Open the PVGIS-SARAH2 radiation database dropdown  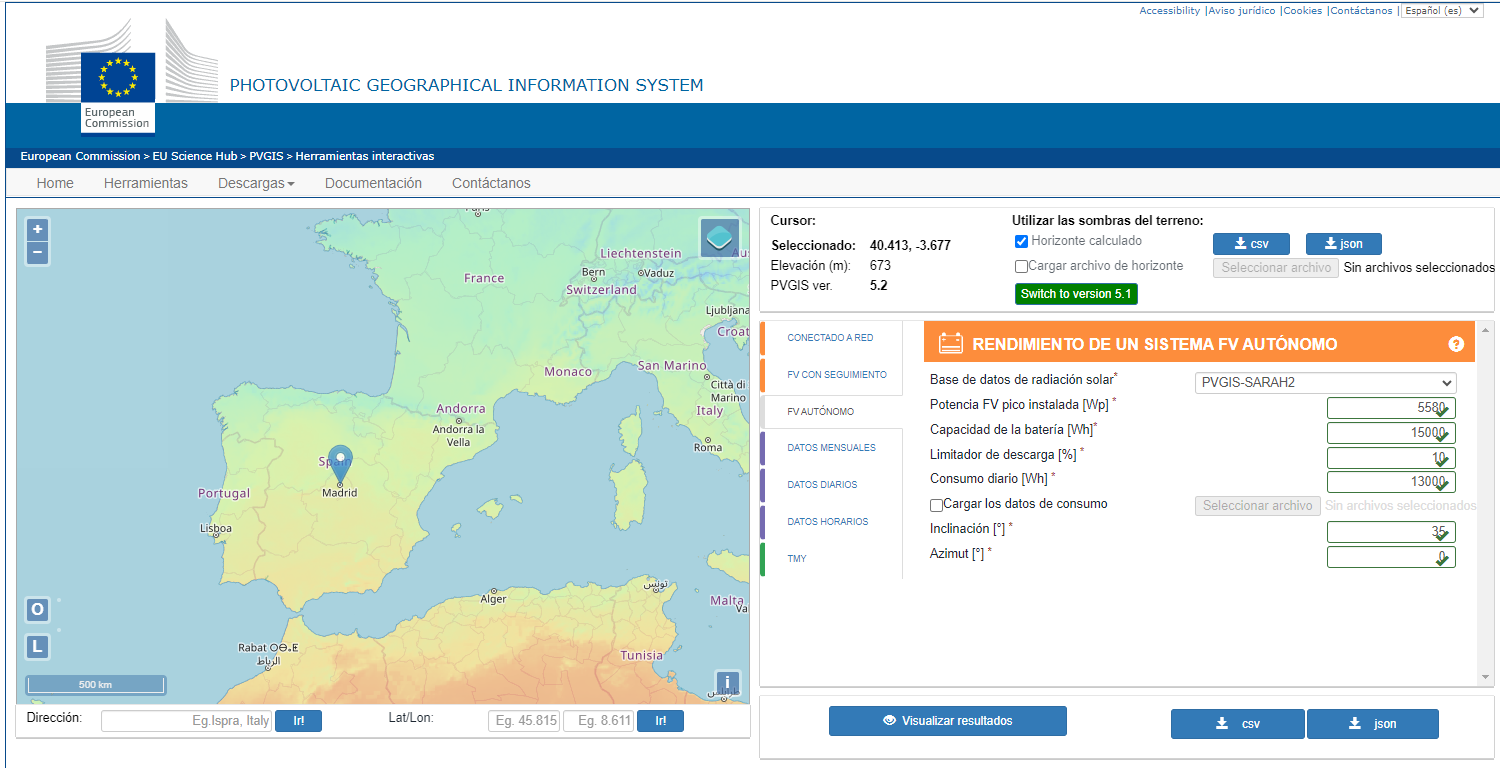pyautogui.click(x=1325, y=383)
